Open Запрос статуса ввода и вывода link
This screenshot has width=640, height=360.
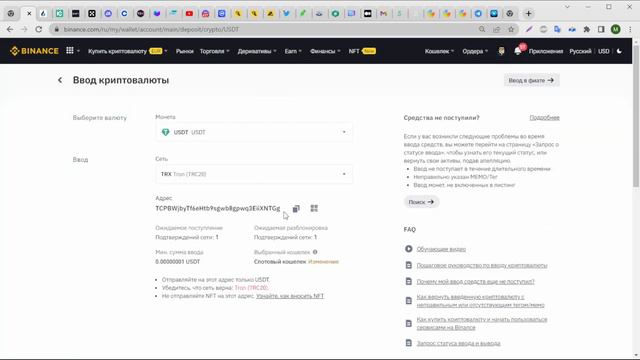point(458,343)
